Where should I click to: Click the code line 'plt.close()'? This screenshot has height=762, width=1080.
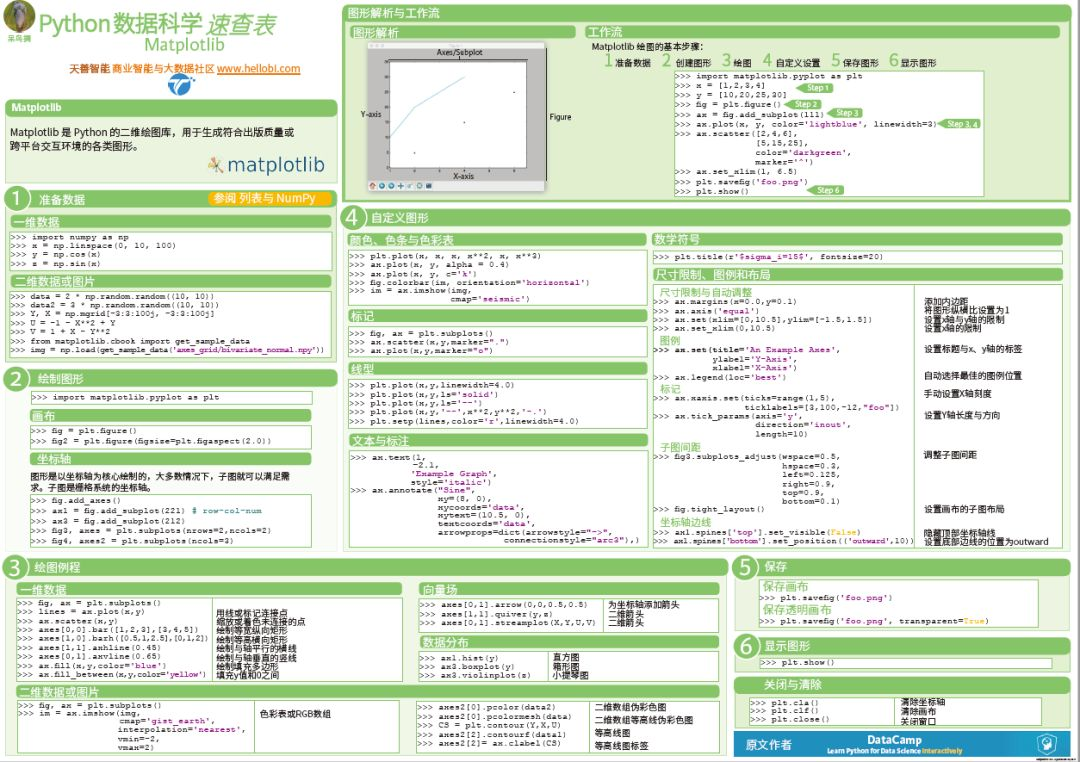click(790, 719)
